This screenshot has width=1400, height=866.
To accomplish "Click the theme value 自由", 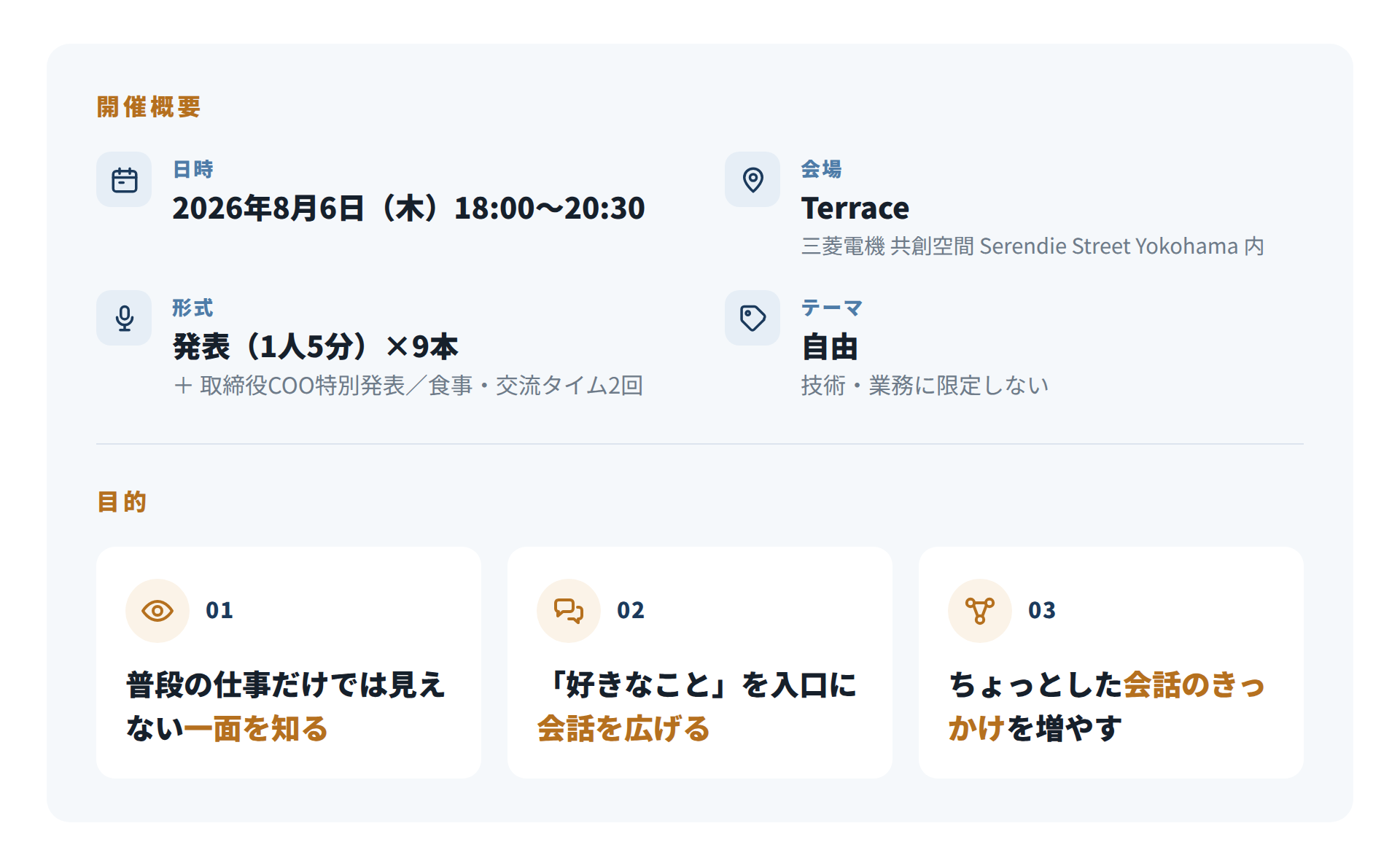I will click(x=830, y=347).
